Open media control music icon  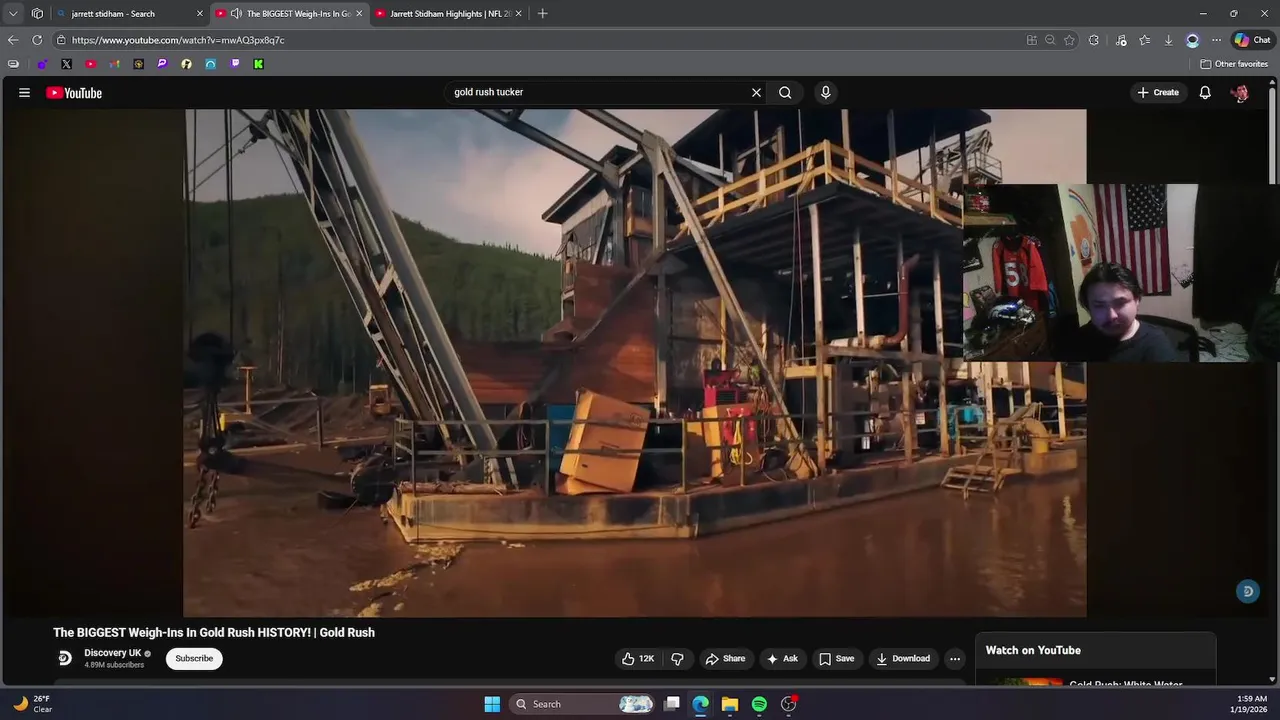tap(1121, 40)
